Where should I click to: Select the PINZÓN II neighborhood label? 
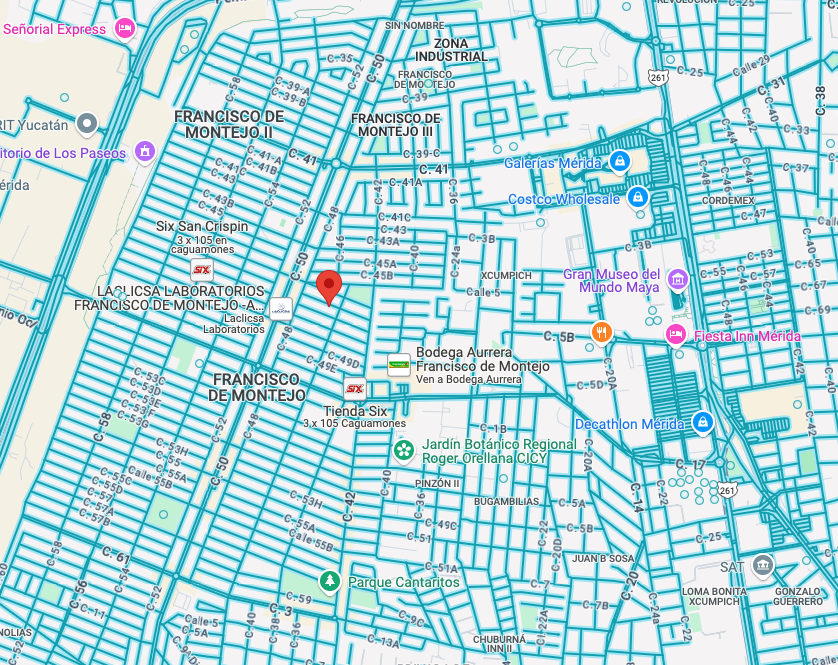tap(437, 483)
